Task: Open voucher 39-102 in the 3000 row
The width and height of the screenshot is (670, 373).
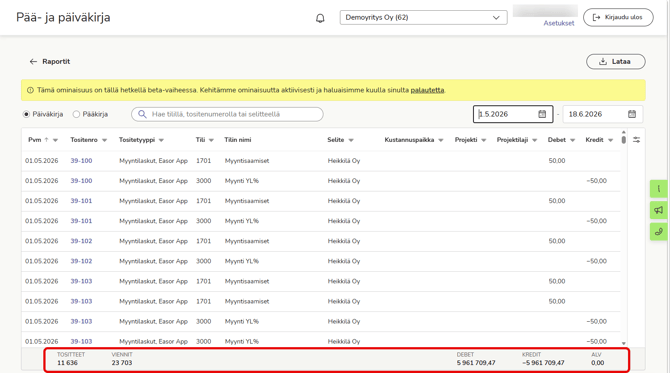Action: [81, 261]
